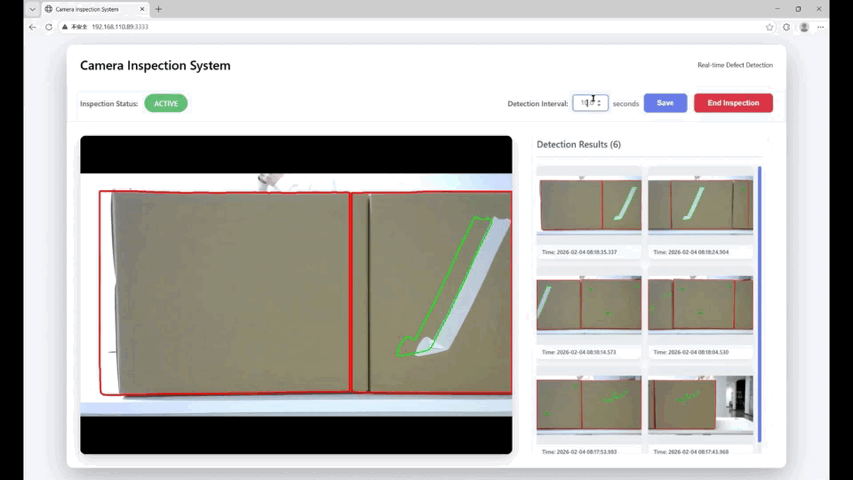Close the Camera Inspection System tab

point(142,9)
